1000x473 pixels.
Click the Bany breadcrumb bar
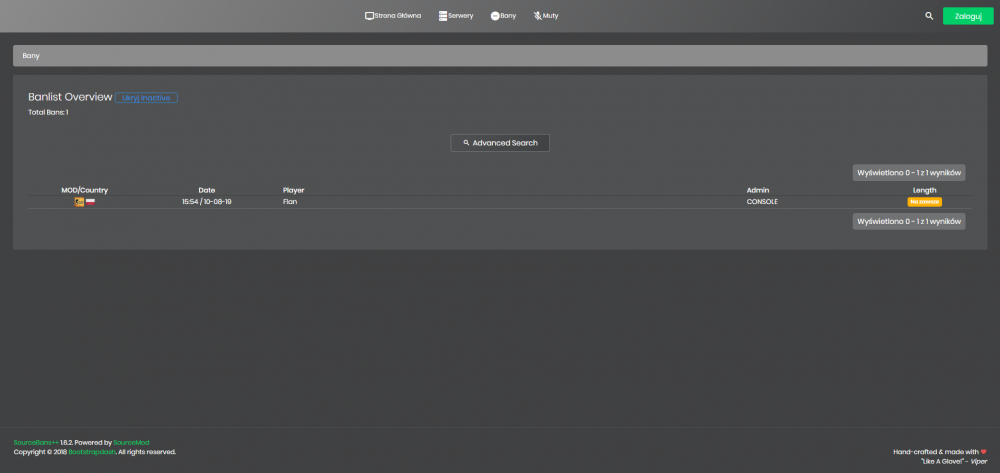(x=500, y=55)
